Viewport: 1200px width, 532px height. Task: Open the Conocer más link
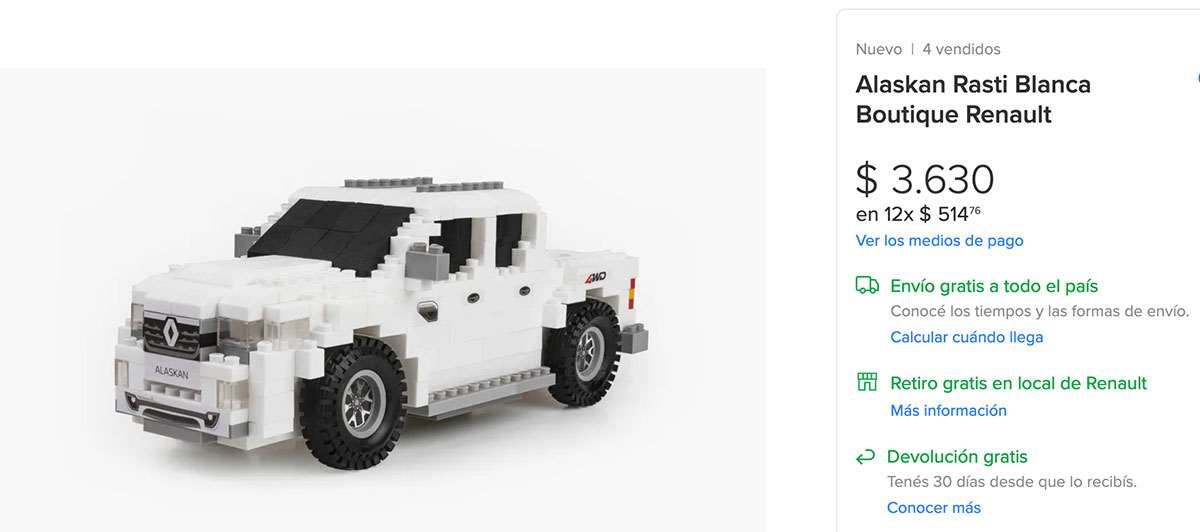tap(934, 508)
